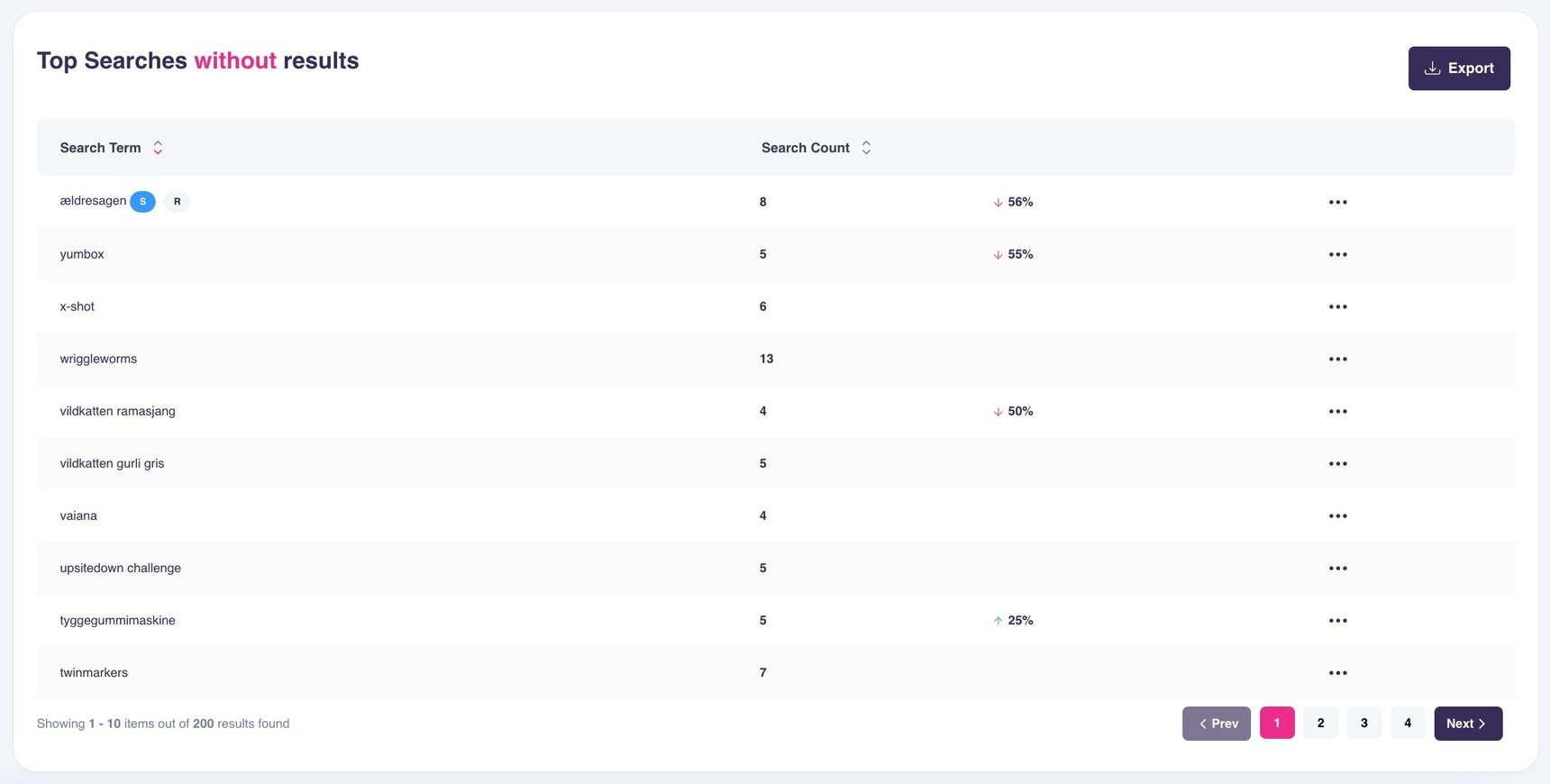Select page 4 in pagination
Image resolution: width=1550 pixels, height=784 pixels.
pyautogui.click(x=1407, y=723)
